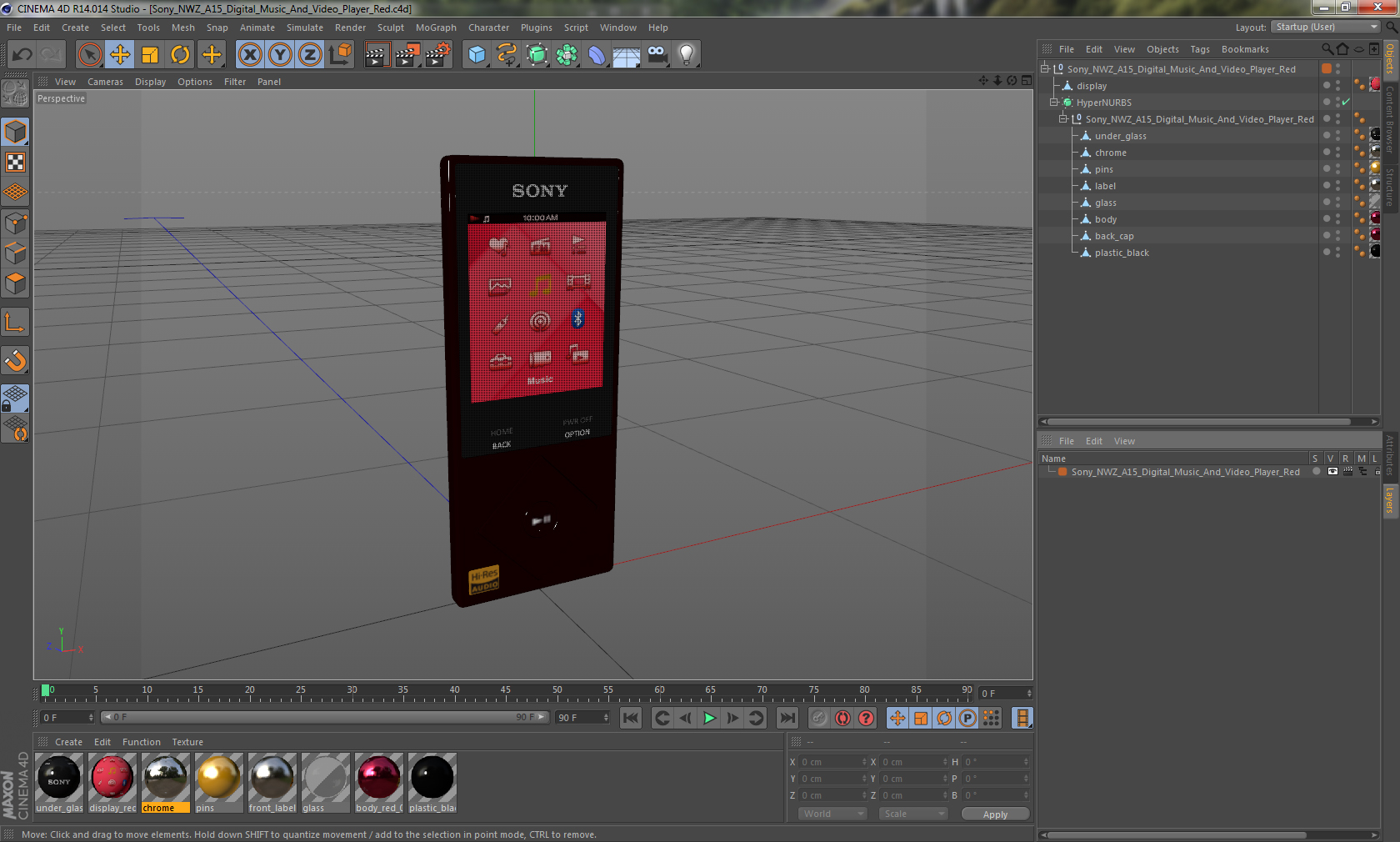Toggle Y axis lock

point(280,55)
